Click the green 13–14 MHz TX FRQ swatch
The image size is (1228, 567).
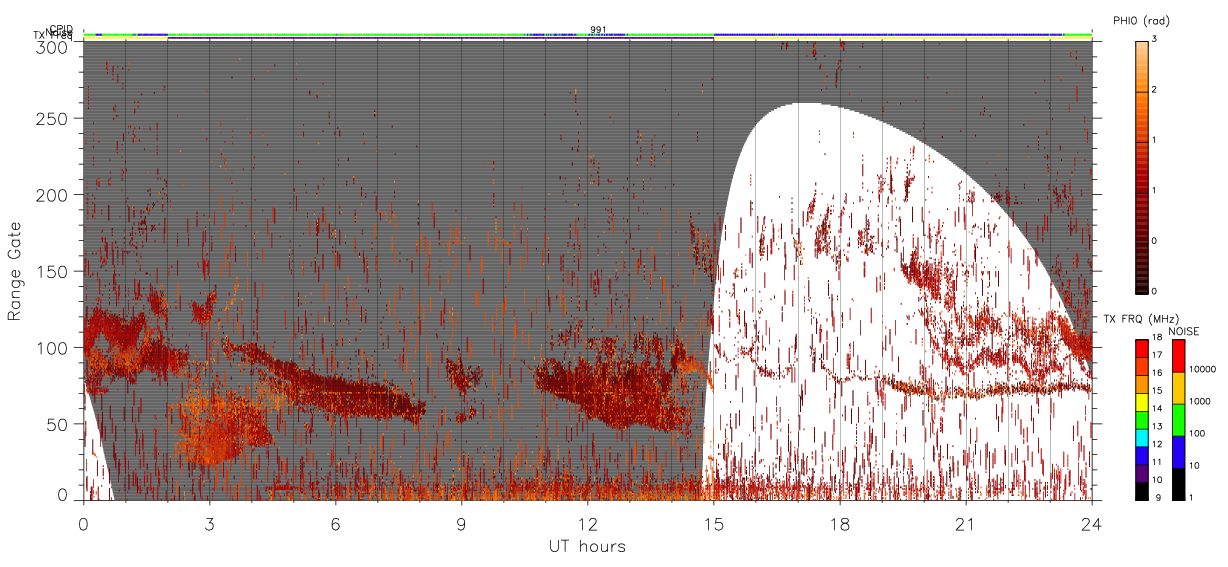[1141, 420]
